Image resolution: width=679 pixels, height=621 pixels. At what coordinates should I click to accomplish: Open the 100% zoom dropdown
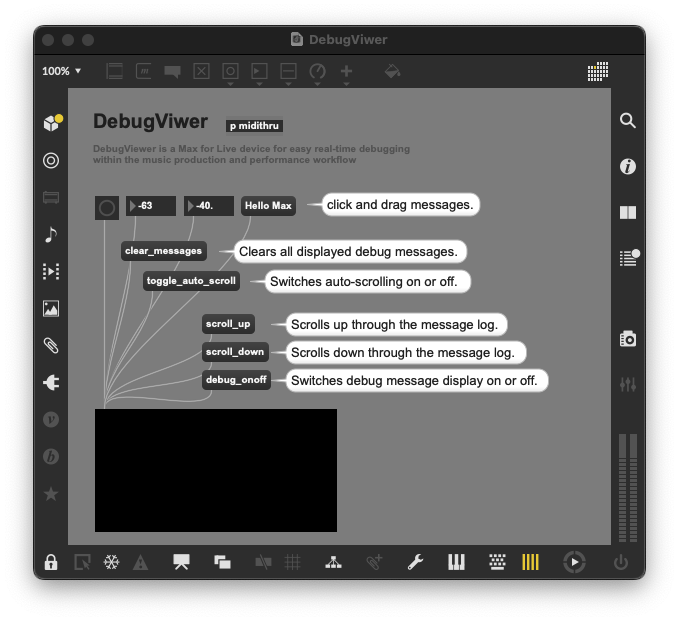tap(61, 71)
